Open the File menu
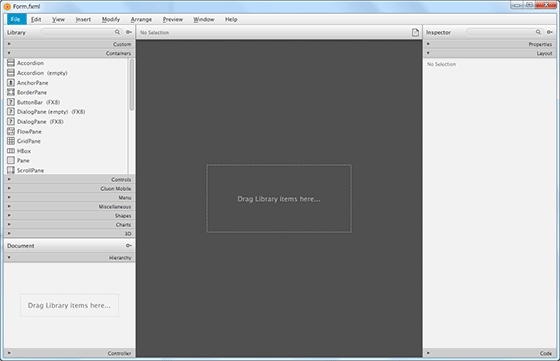The height and width of the screenshot is (361, 560). pyautogui.click(x=16, y=19)
